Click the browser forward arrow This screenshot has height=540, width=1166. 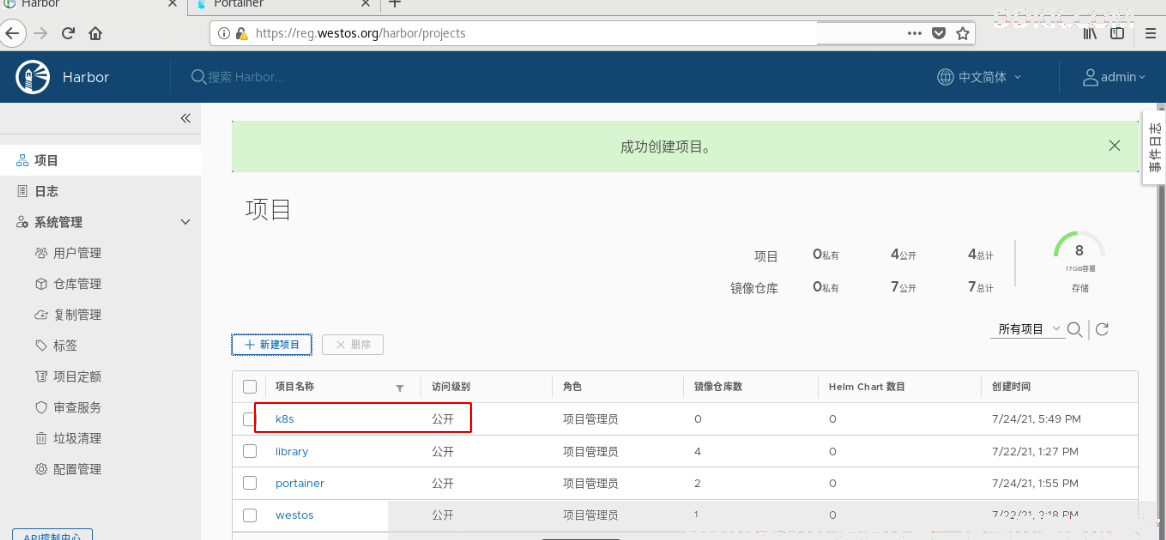[x=42, y=33]
